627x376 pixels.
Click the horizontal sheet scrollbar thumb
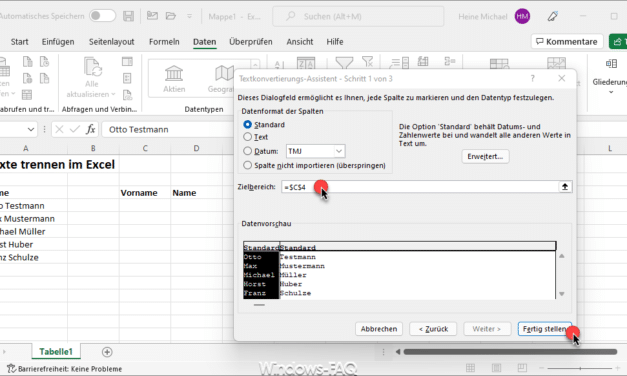pyautogui.click(x=510, y=352)
